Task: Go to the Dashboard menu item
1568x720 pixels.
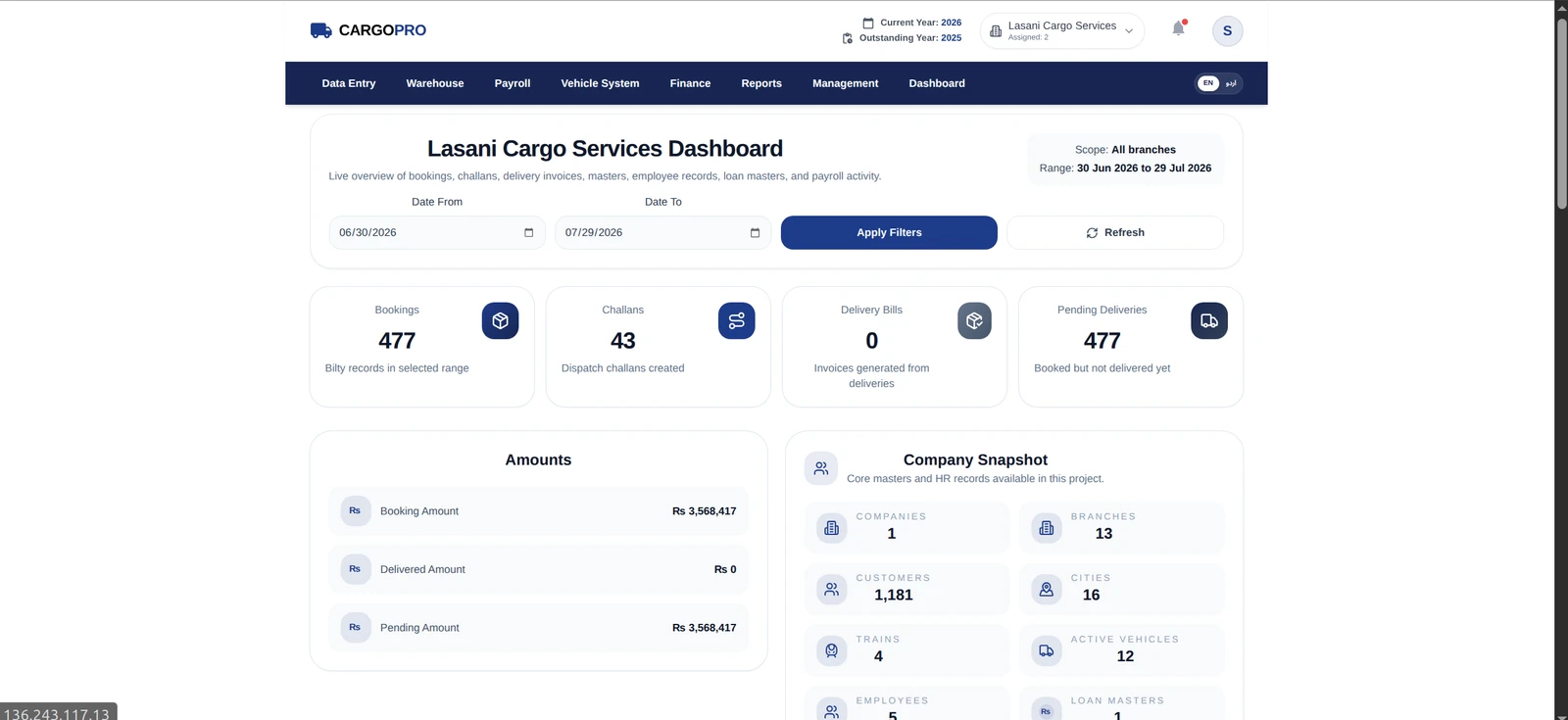Action: coord(937,83)
